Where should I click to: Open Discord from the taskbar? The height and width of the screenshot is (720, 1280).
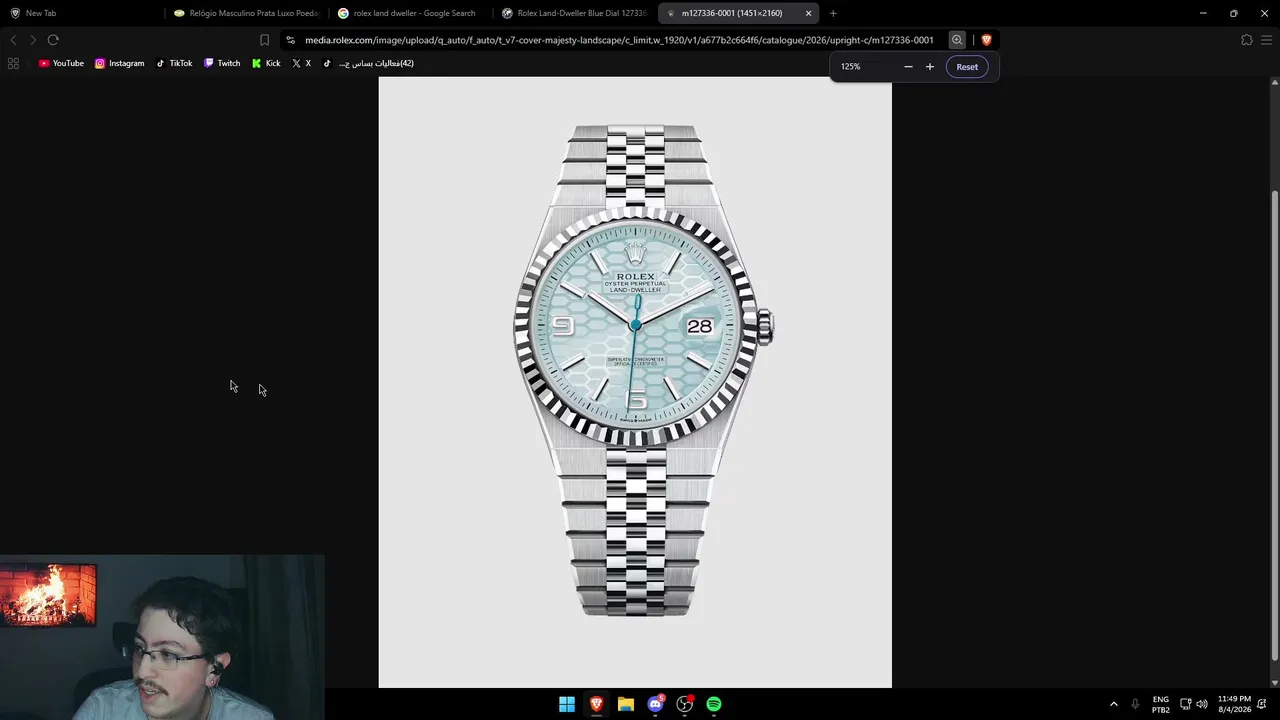(655, 704)
